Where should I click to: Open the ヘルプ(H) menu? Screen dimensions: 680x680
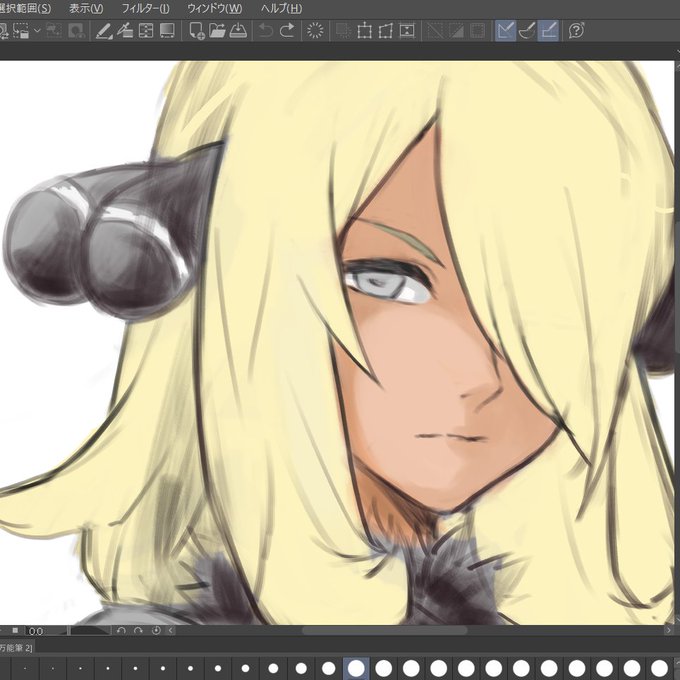pyautogui.click(x=281, y=8)
